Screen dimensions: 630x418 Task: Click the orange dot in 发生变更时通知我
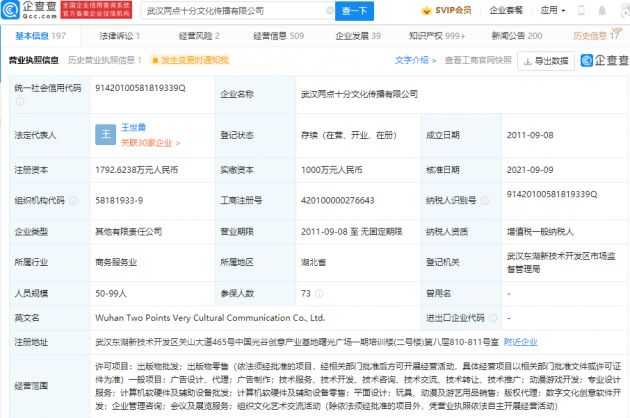(155, 61)
